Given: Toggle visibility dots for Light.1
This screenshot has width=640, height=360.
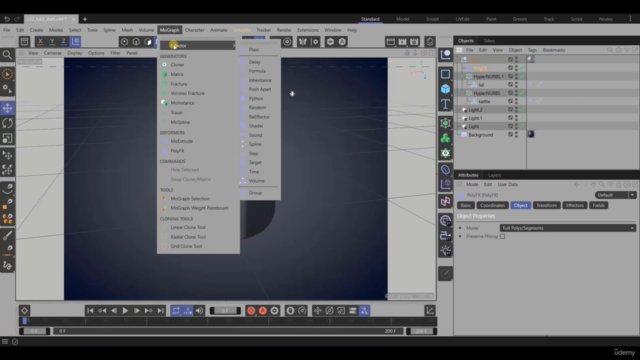Looking at the screenshot, I should [516, 118].
